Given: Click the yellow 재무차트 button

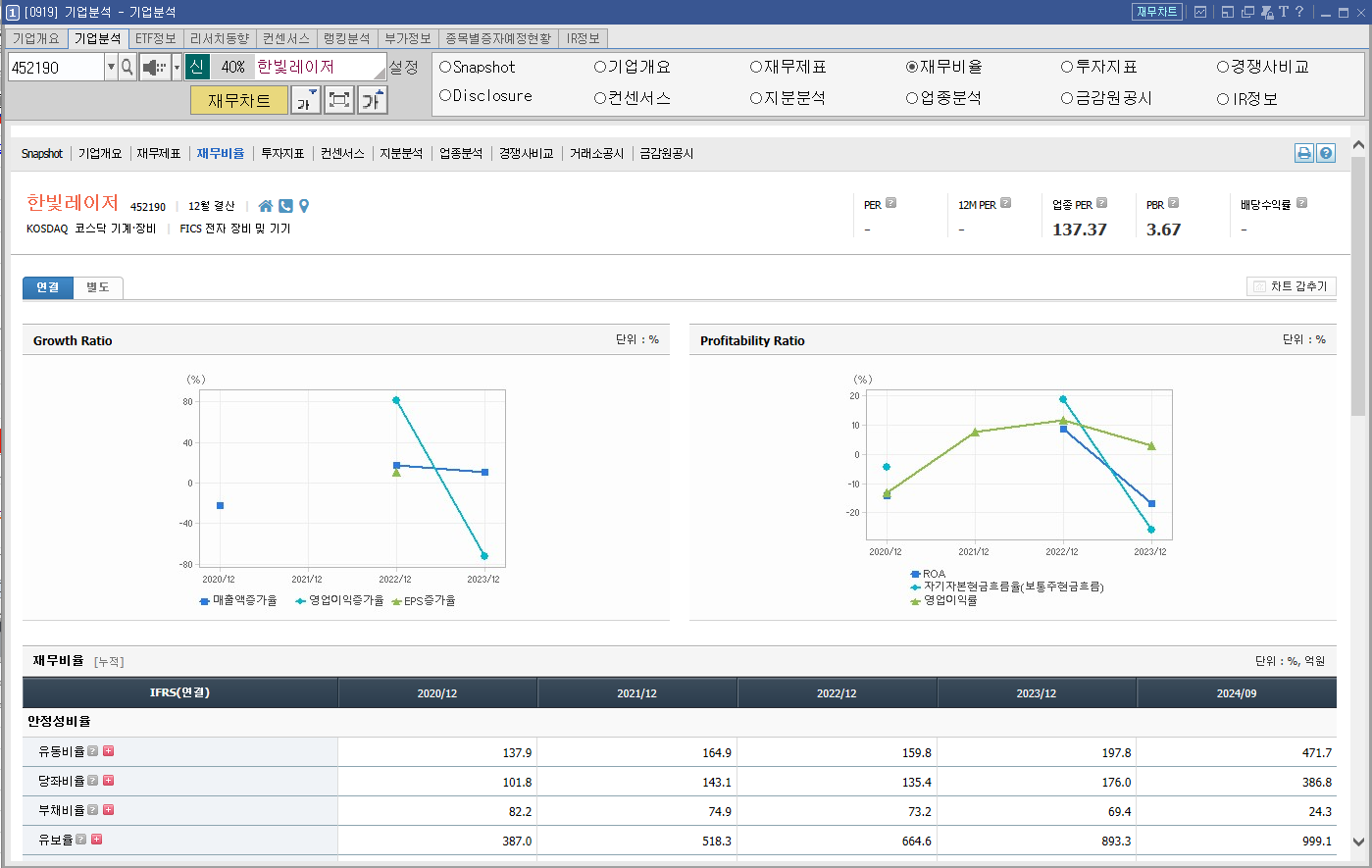Looking at the screenshot, I should pos(239,100).
